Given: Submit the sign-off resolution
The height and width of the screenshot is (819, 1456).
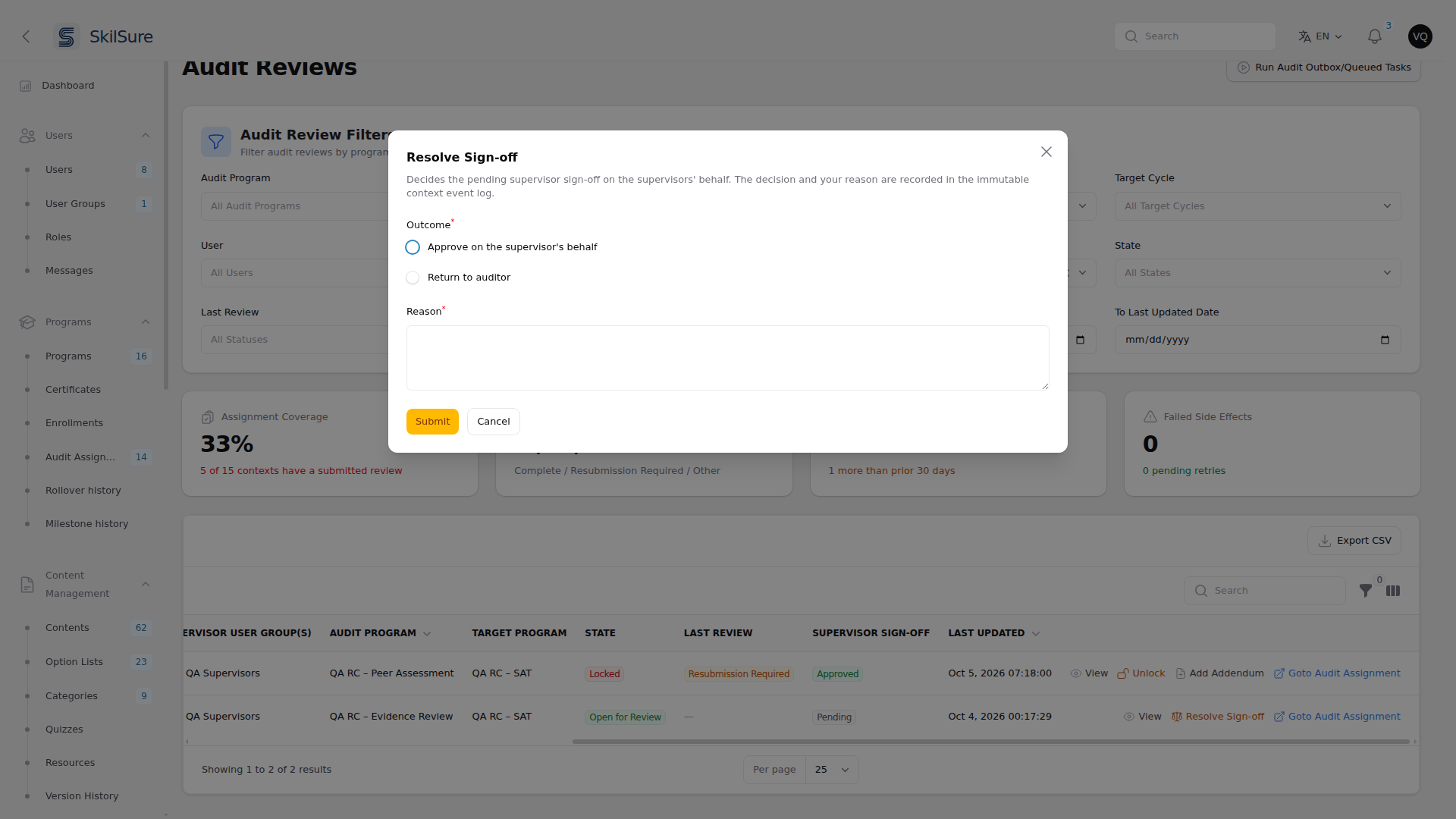Looking at the screenshot, I should pyautogui.click(x=432, y=422).
